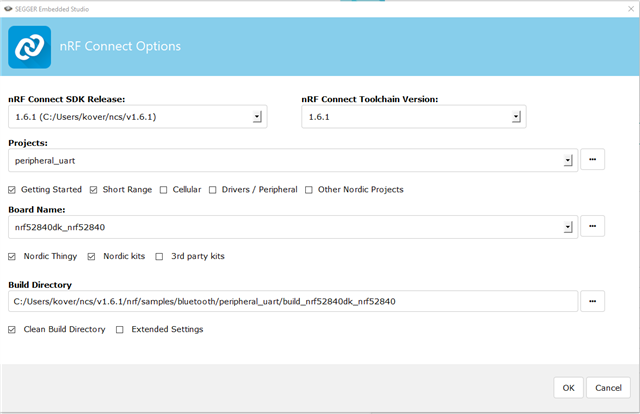Browse for the Build Directory location
This screenshot has height=414, width=640.
point(593,301)
